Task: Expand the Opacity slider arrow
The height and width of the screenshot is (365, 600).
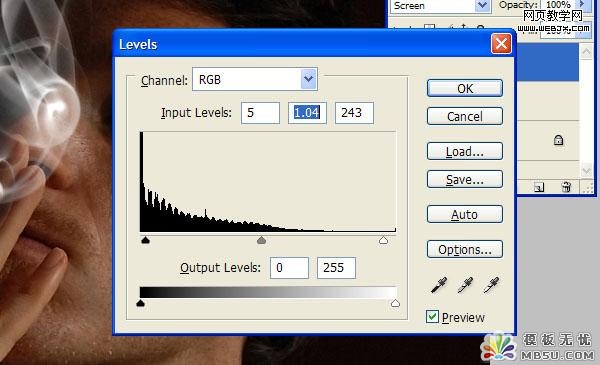Action: point(582,4)
